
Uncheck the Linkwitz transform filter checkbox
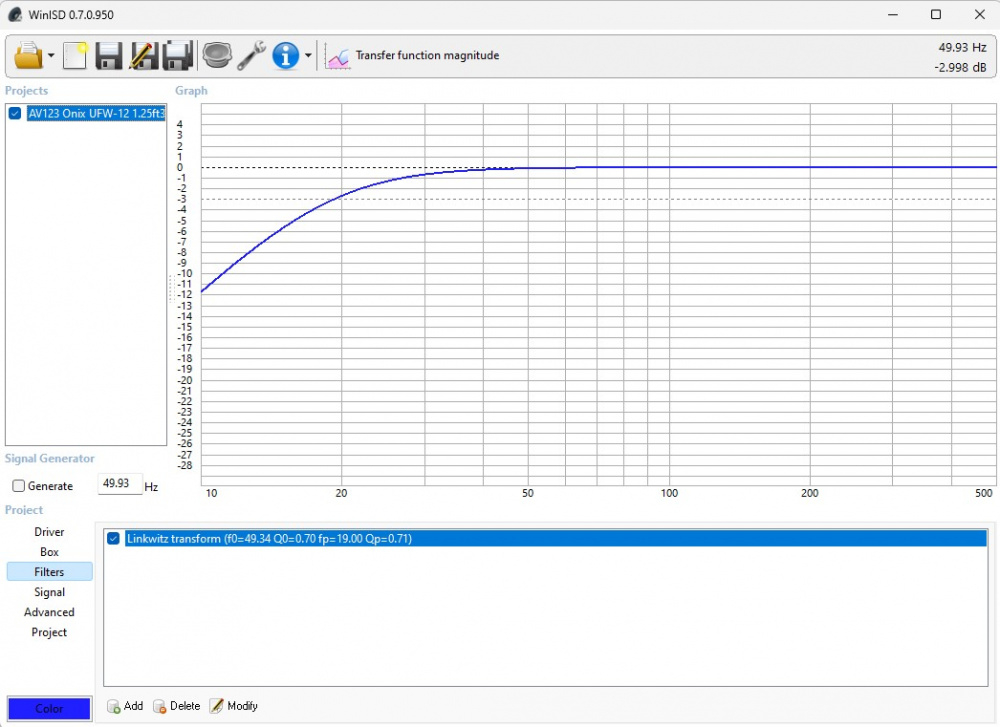[x=113, y=539]
